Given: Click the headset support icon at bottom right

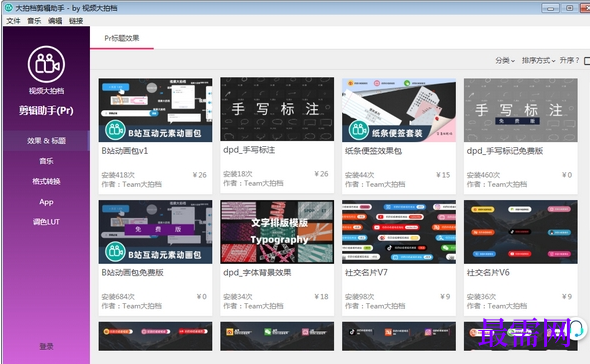Looking at the screenshot, I should pos(576,329).
